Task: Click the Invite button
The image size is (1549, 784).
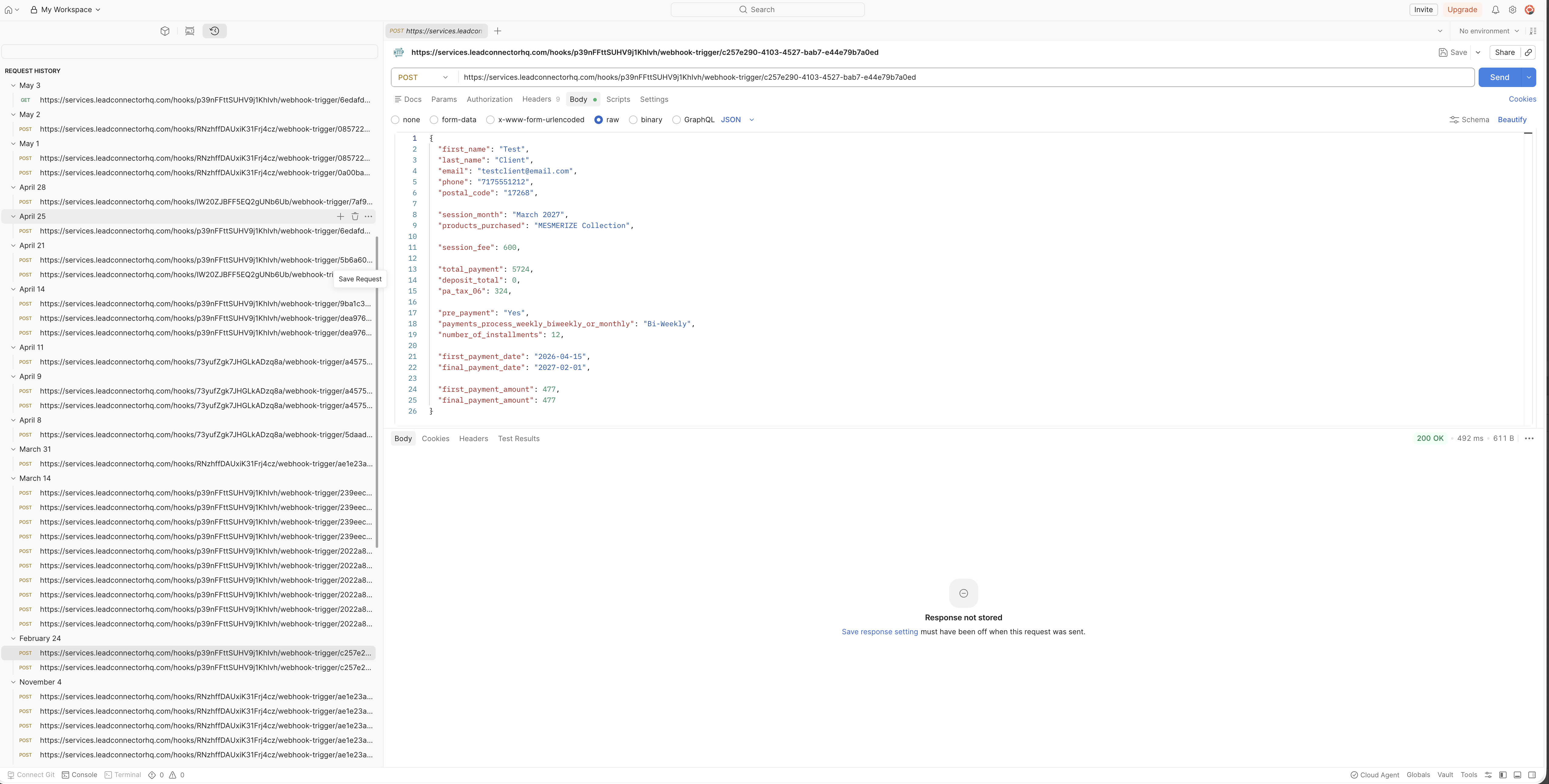Action: coord(1423,10)
